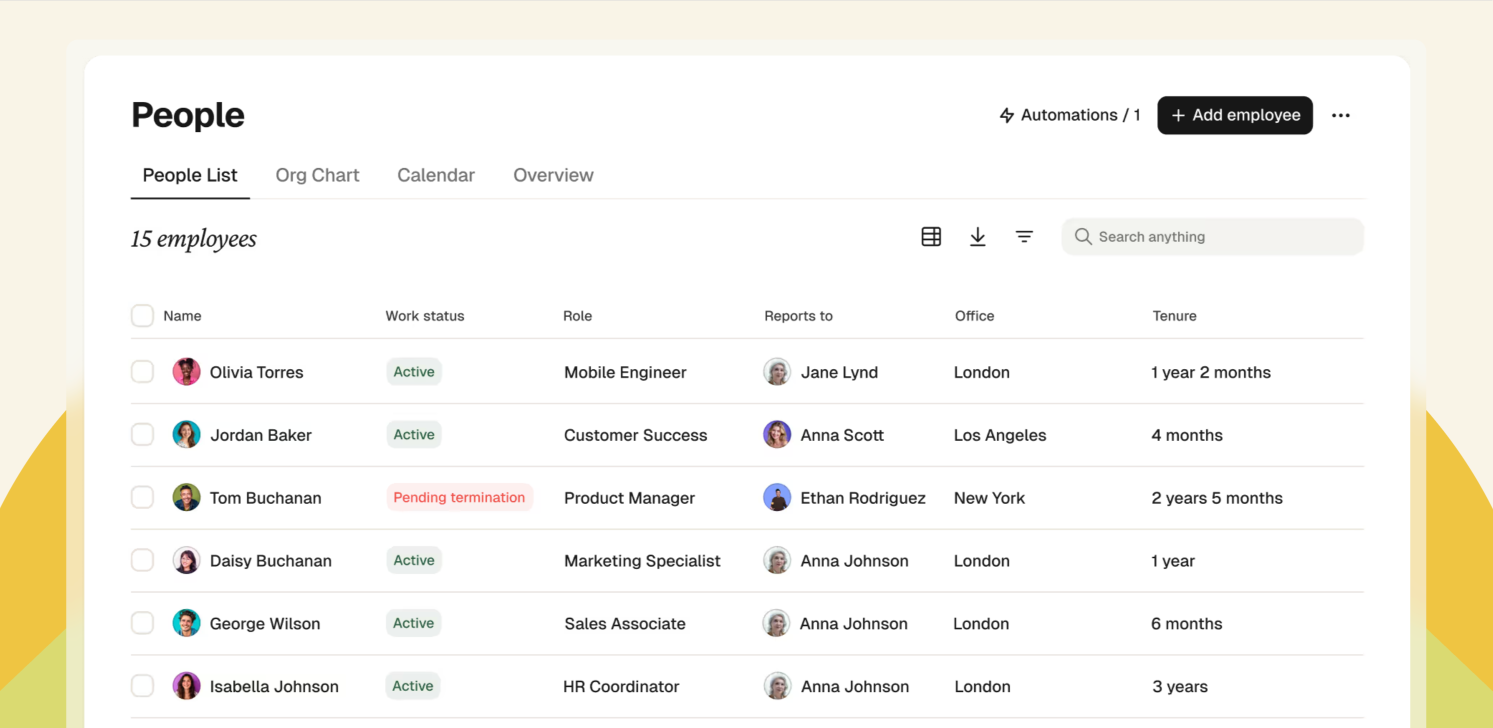Viewport: 1493px width, 728px height.
Task: Click the Pending termination status badge
Action: (x=459, y=497)
